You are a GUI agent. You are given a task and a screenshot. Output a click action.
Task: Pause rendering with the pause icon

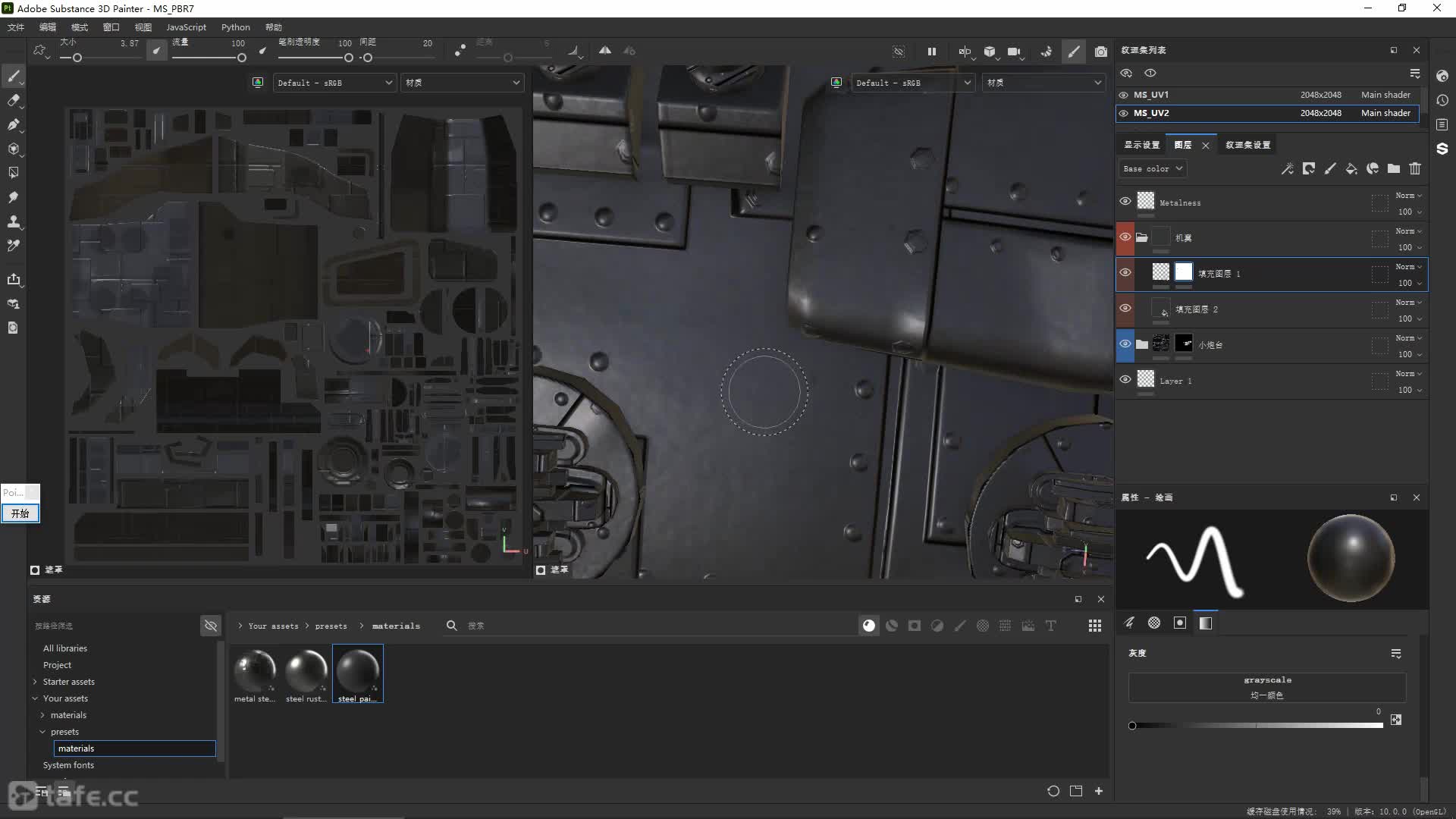[x=932, y=52]
